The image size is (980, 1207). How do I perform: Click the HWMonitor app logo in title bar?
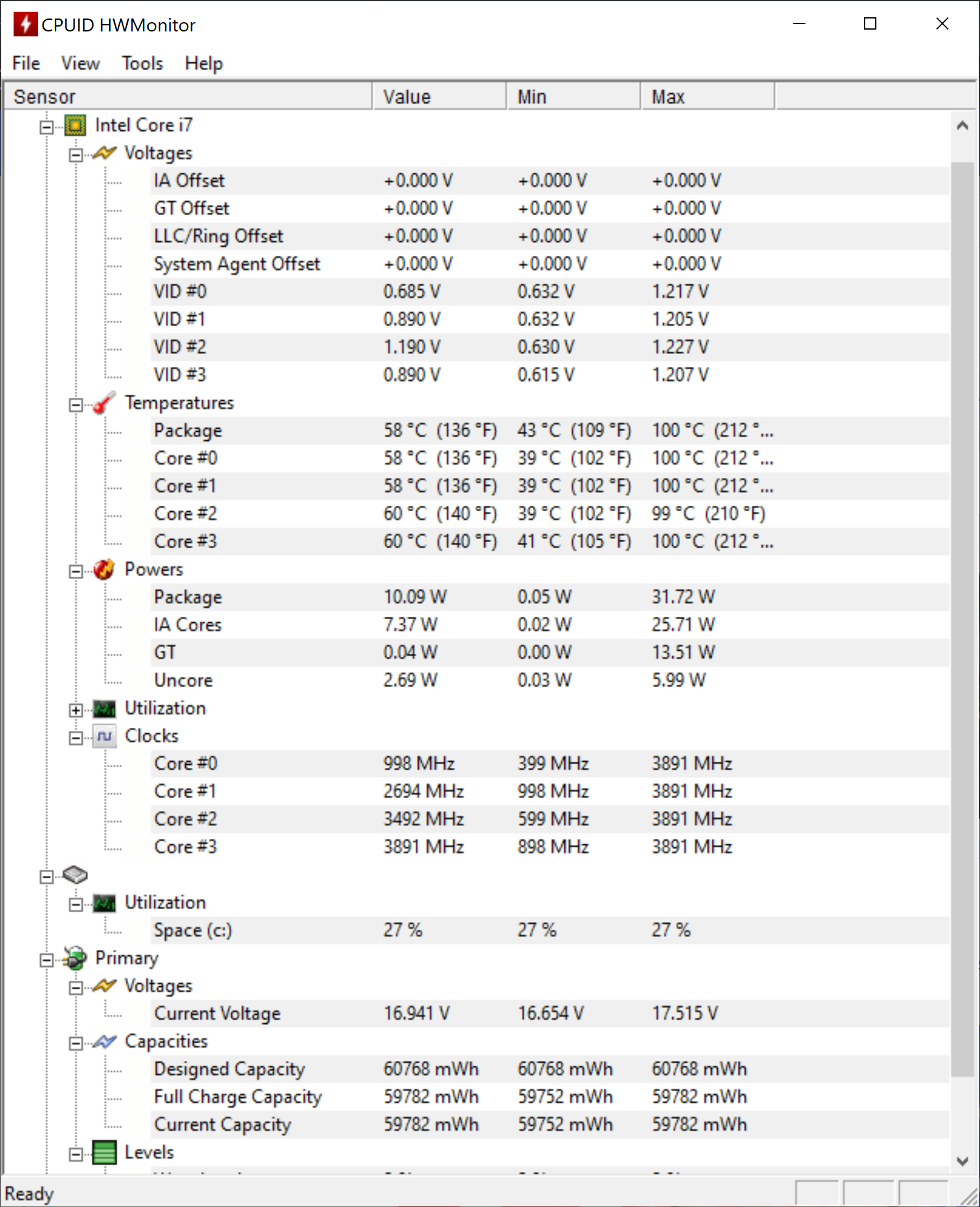tap(25, 24)
